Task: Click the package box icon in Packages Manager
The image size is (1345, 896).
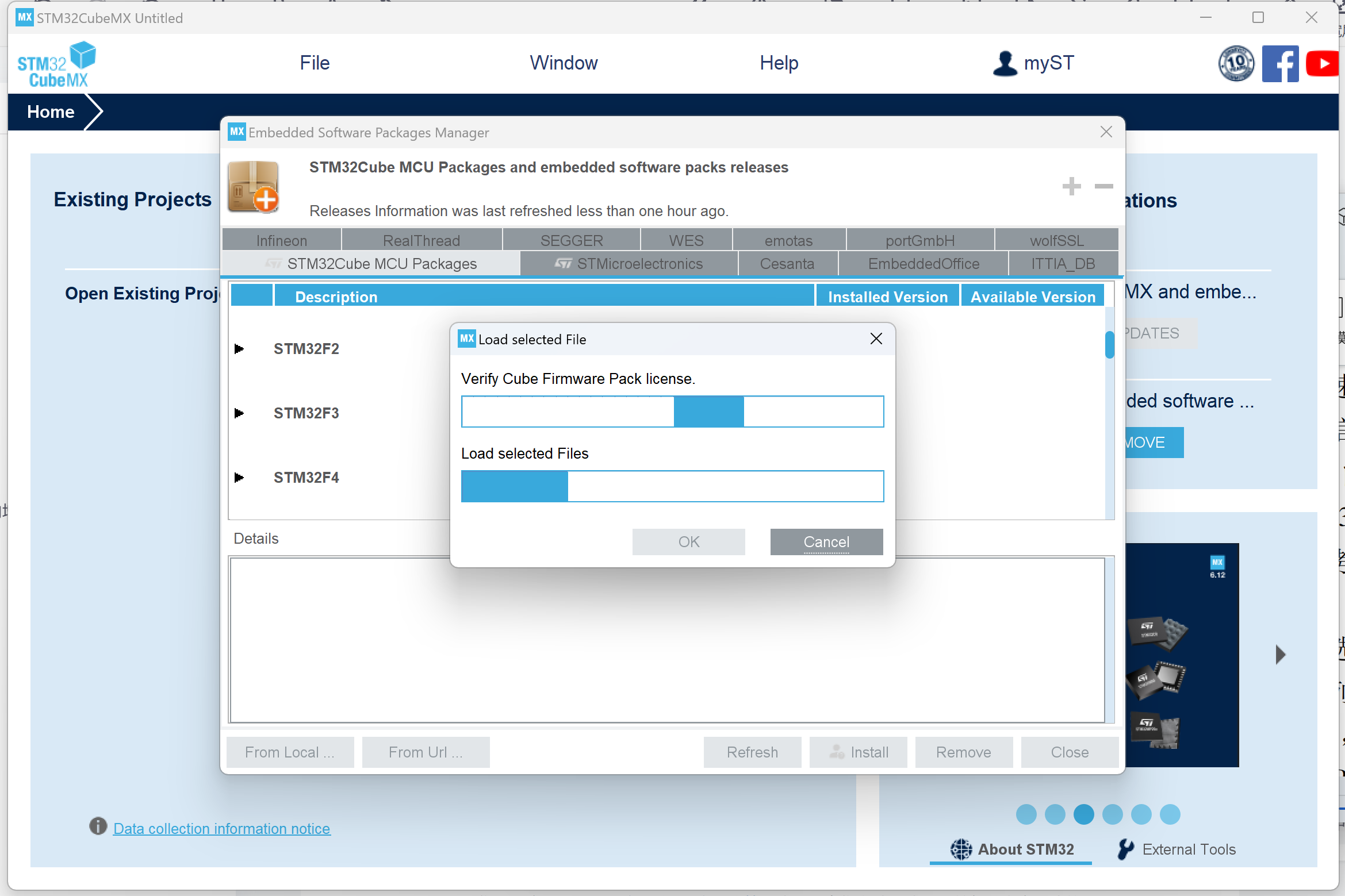Action: click(254, 187)
